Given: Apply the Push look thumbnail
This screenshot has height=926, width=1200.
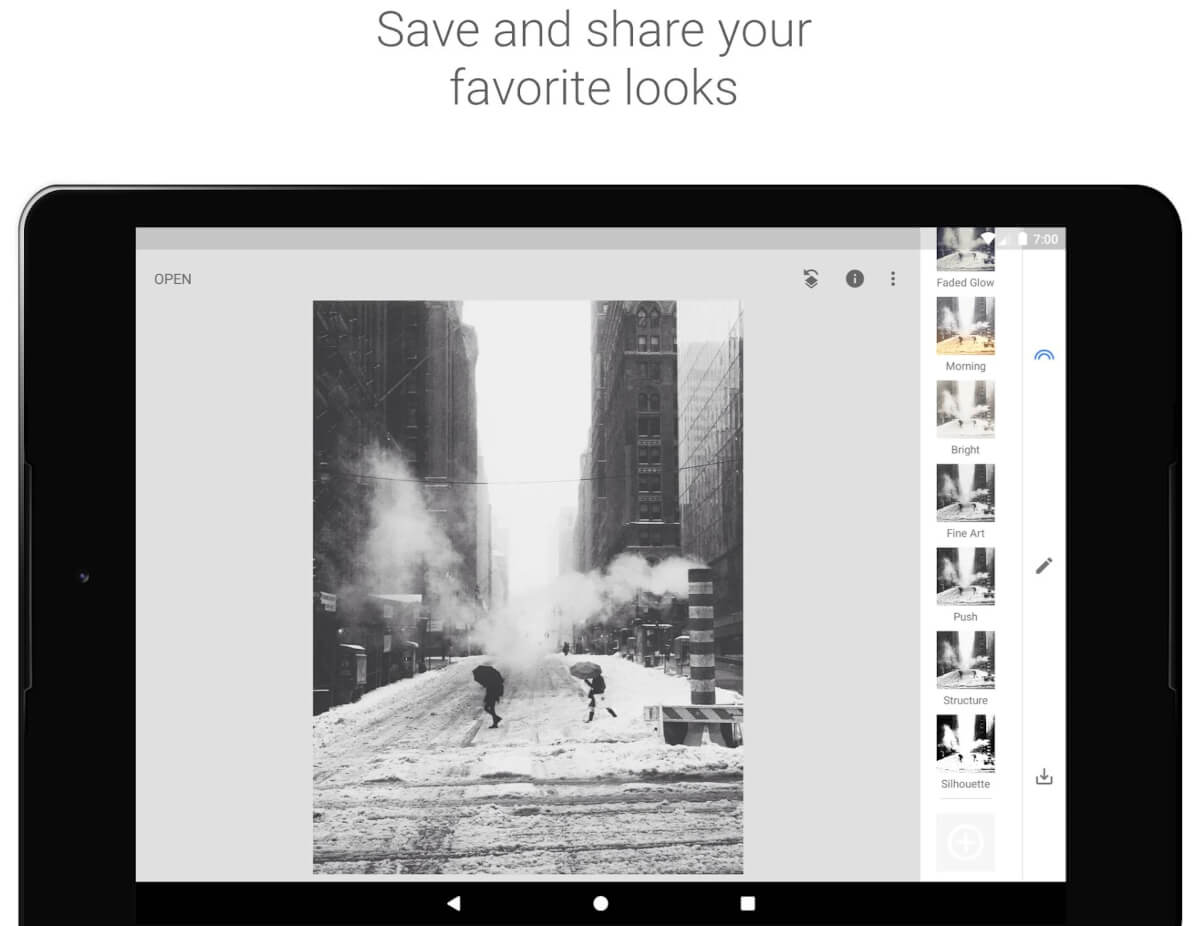Looking at the screenshot, I should (965, 576).
